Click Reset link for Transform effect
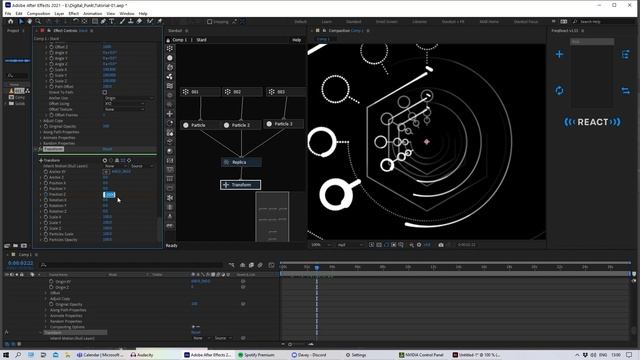The height and width of the screenshot is (360, 640). click(x=107, y=149)
